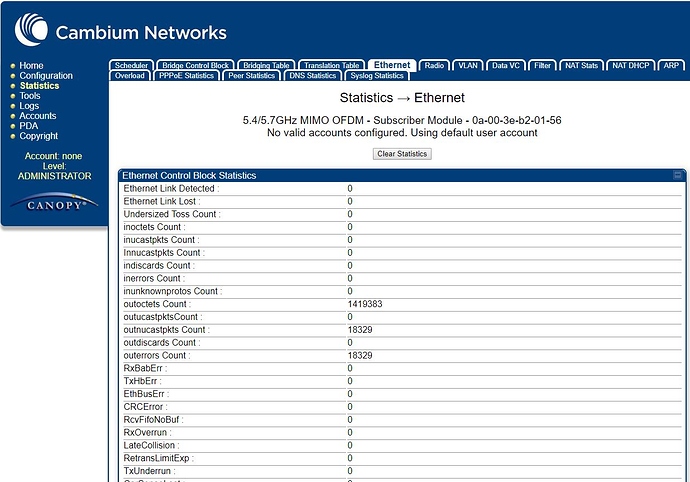The width and height of the screenshot is (690, 482).
Task: Click the outdiscards Count label
Action: (161, 342)
